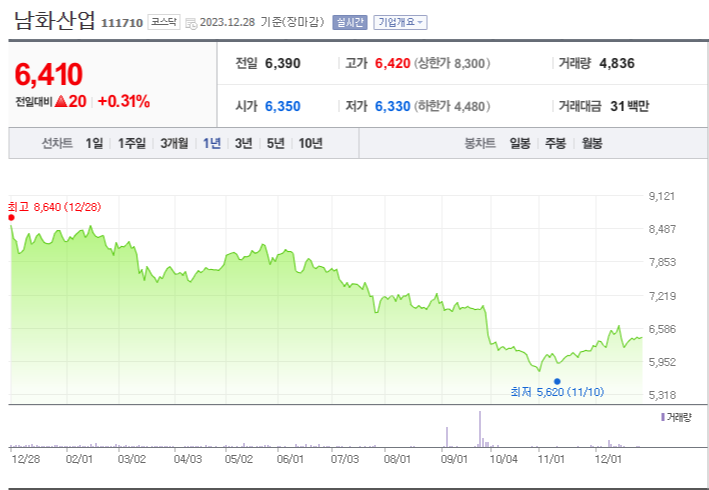This screenshot has width=709, height=490.
Task: Click the volume bar above 09/01
Action: (447, 437)
